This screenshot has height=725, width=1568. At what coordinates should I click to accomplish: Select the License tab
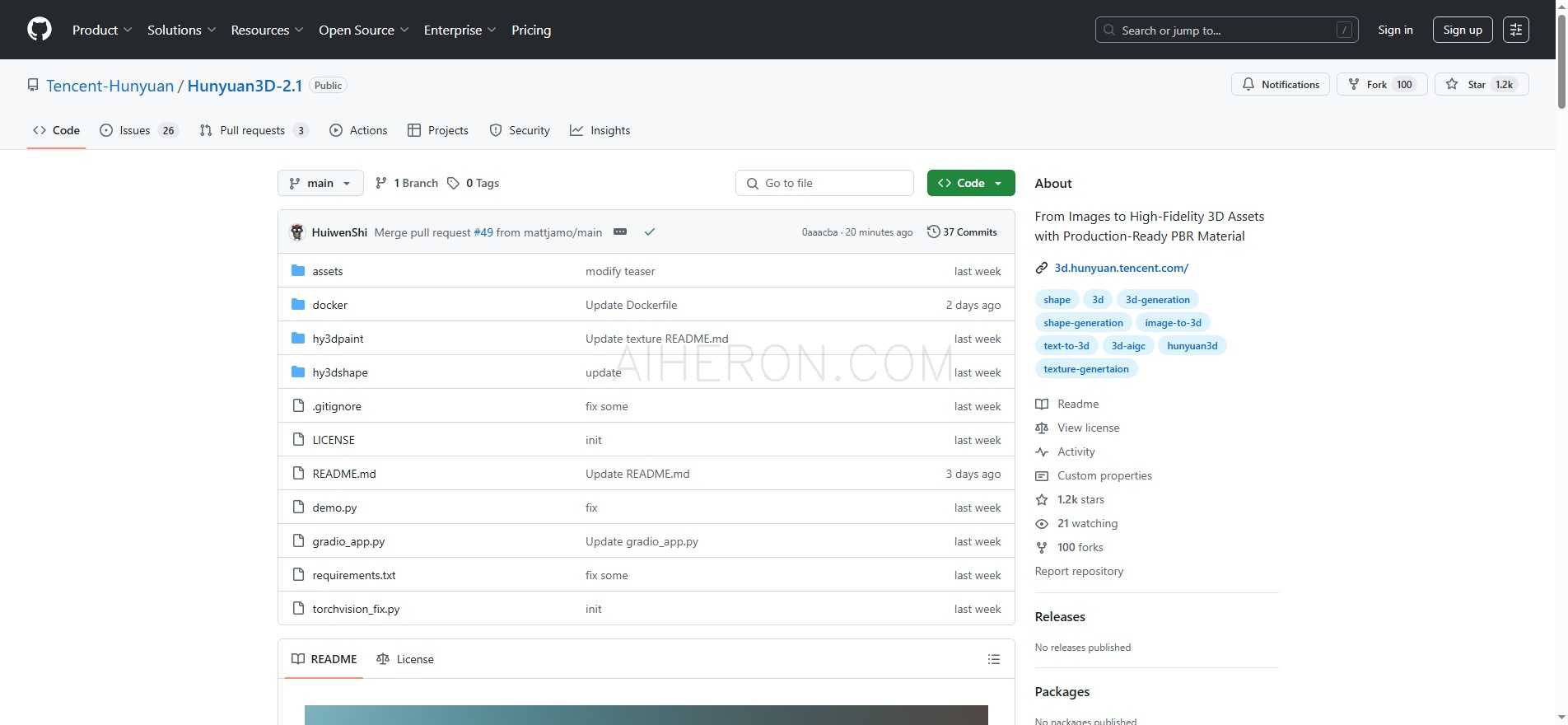pos(405,659)
